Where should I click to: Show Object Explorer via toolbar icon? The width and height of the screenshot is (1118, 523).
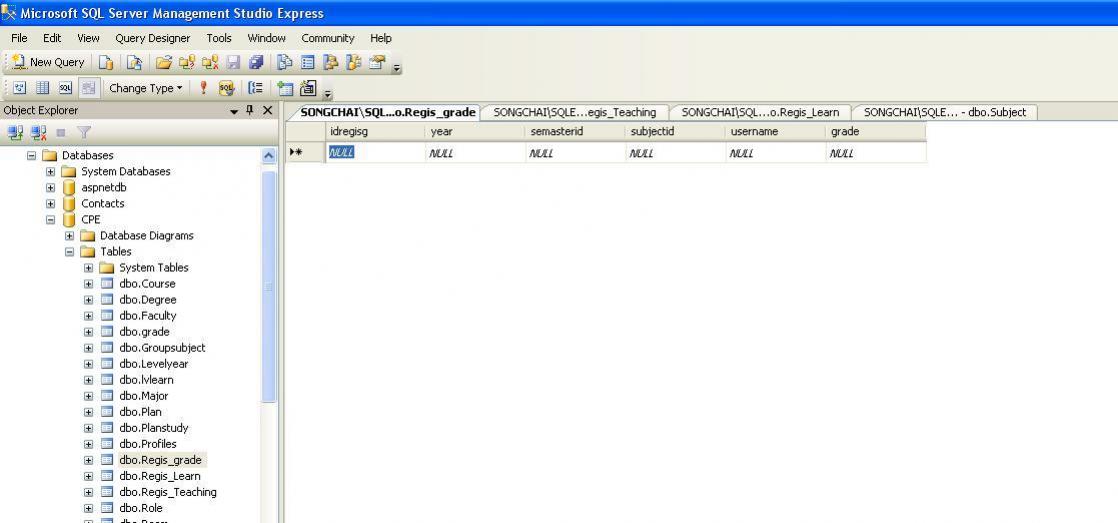pos(330,63)
